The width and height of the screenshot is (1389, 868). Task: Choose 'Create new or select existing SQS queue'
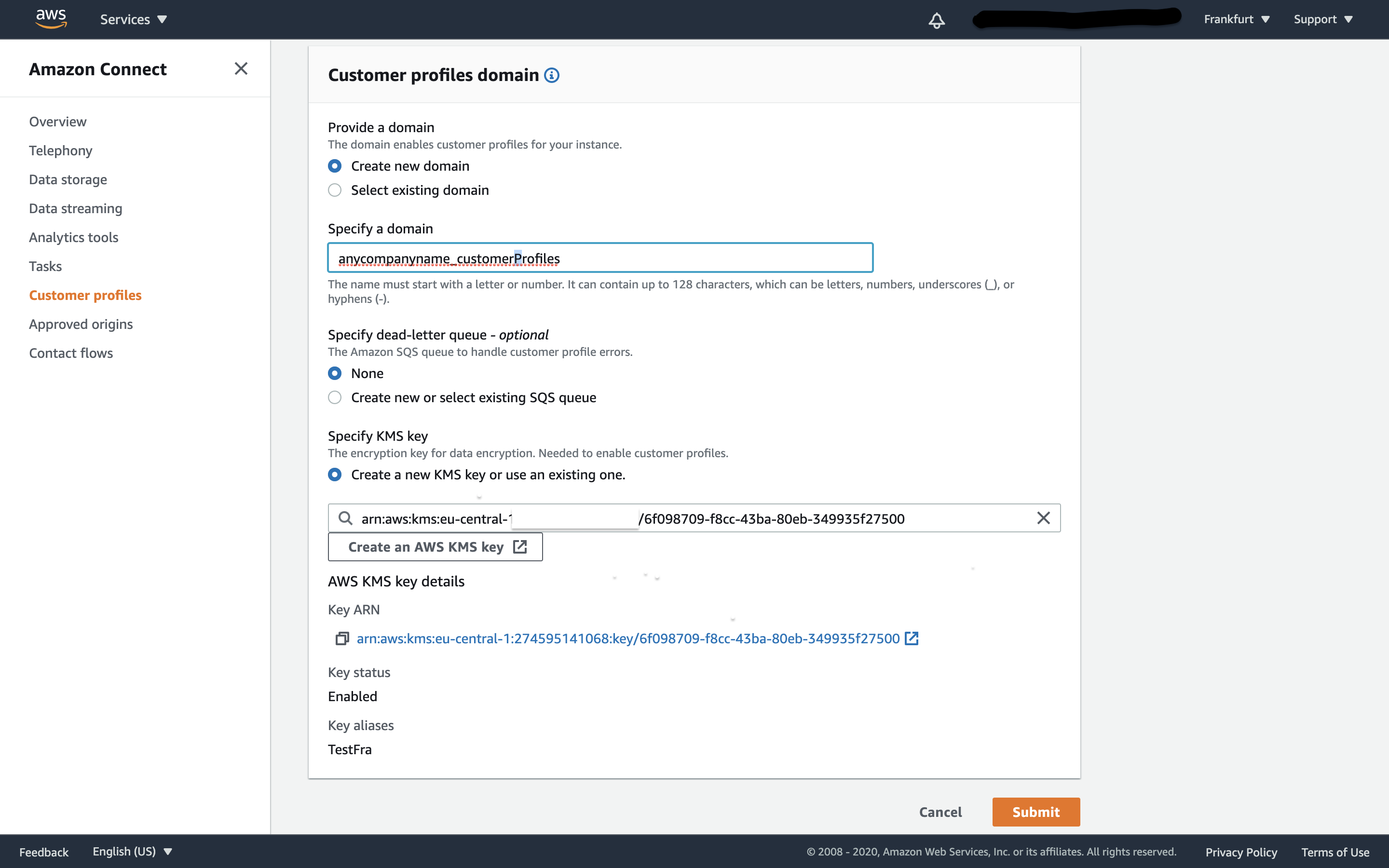click(x=335, y=397)
